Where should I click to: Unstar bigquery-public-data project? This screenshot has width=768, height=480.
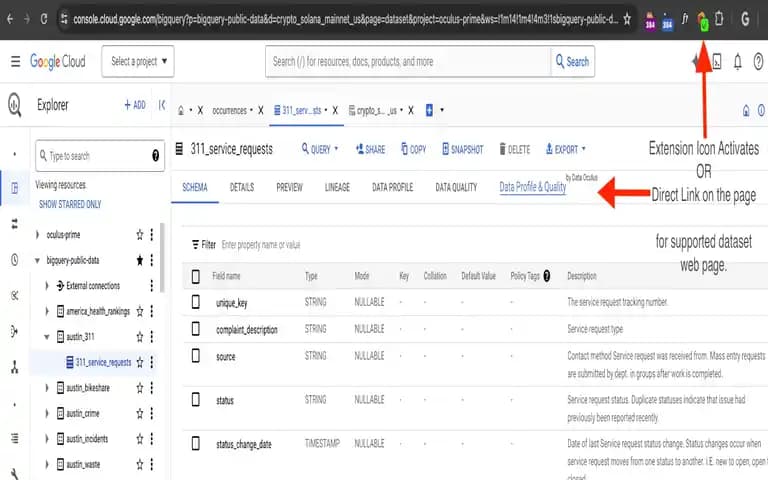coord(140,260)
